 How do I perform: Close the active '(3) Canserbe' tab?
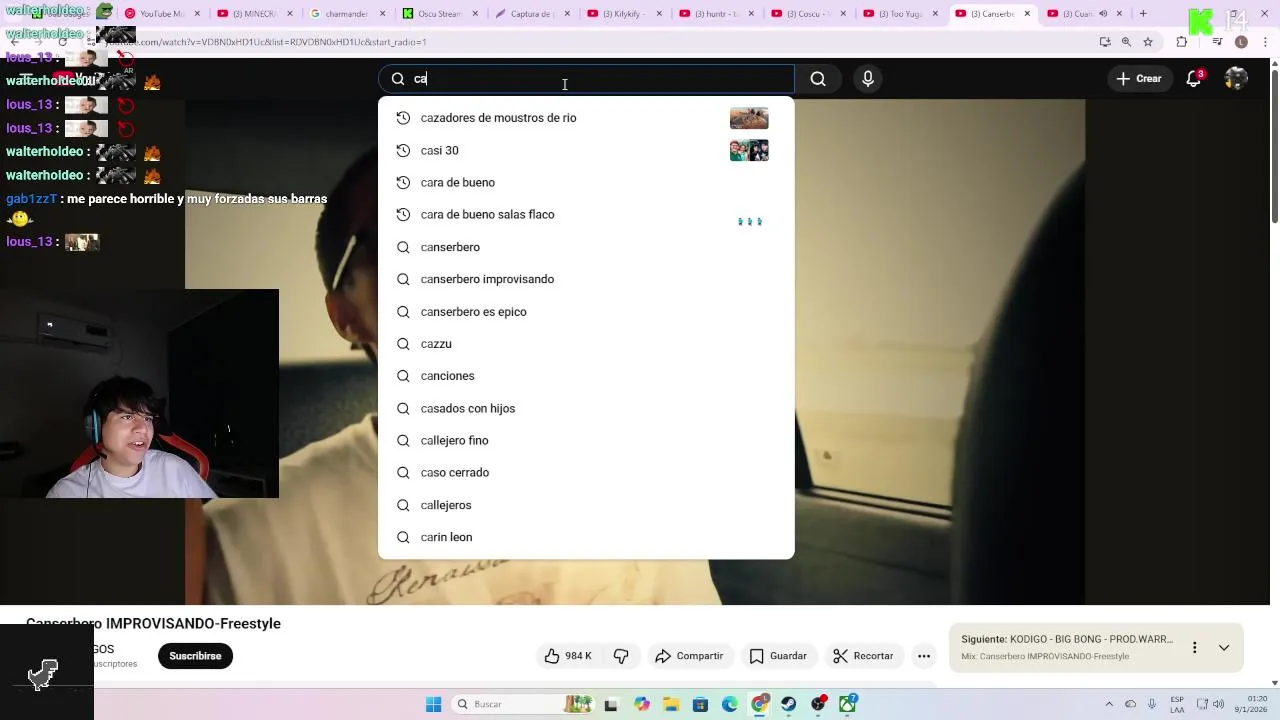[1027, 14]
